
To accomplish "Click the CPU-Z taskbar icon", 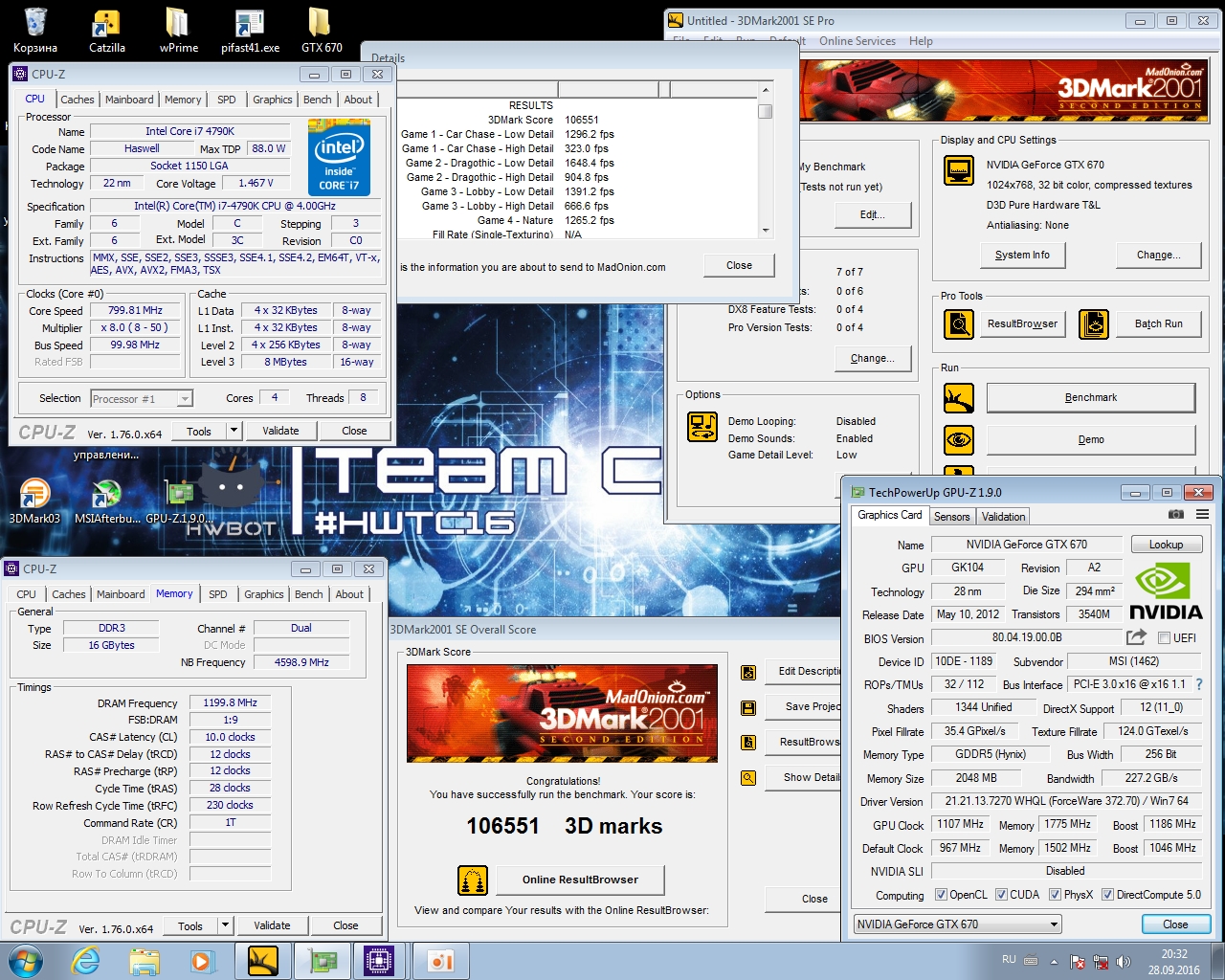I will pos(378,961).
